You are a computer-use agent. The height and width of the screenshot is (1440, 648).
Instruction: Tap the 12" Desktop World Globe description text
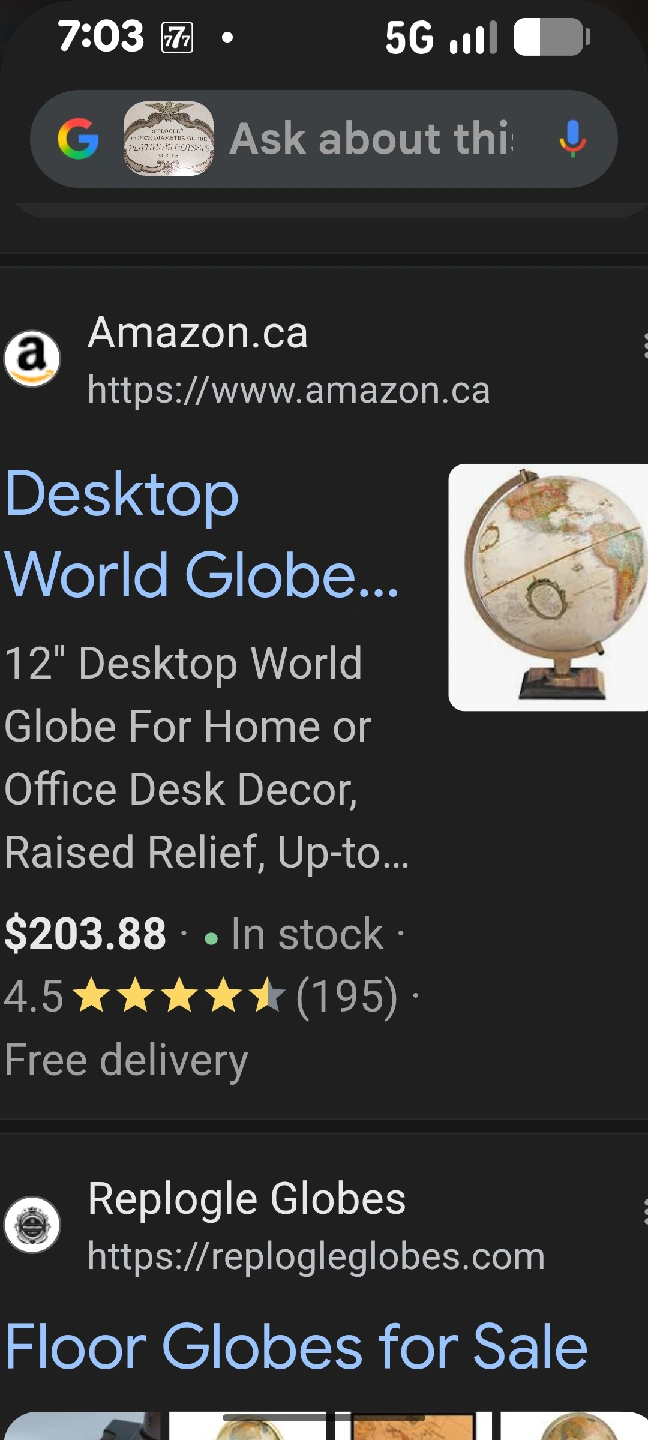point(206,759)
